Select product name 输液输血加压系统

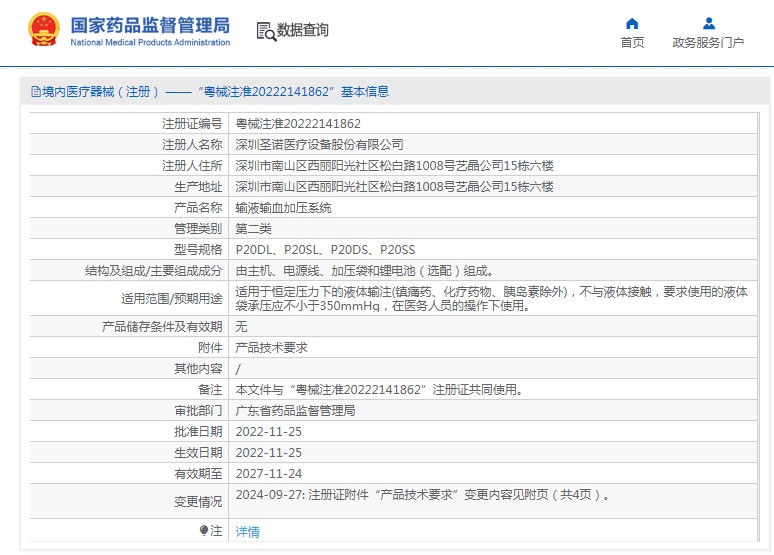click(x=283, y=208)
